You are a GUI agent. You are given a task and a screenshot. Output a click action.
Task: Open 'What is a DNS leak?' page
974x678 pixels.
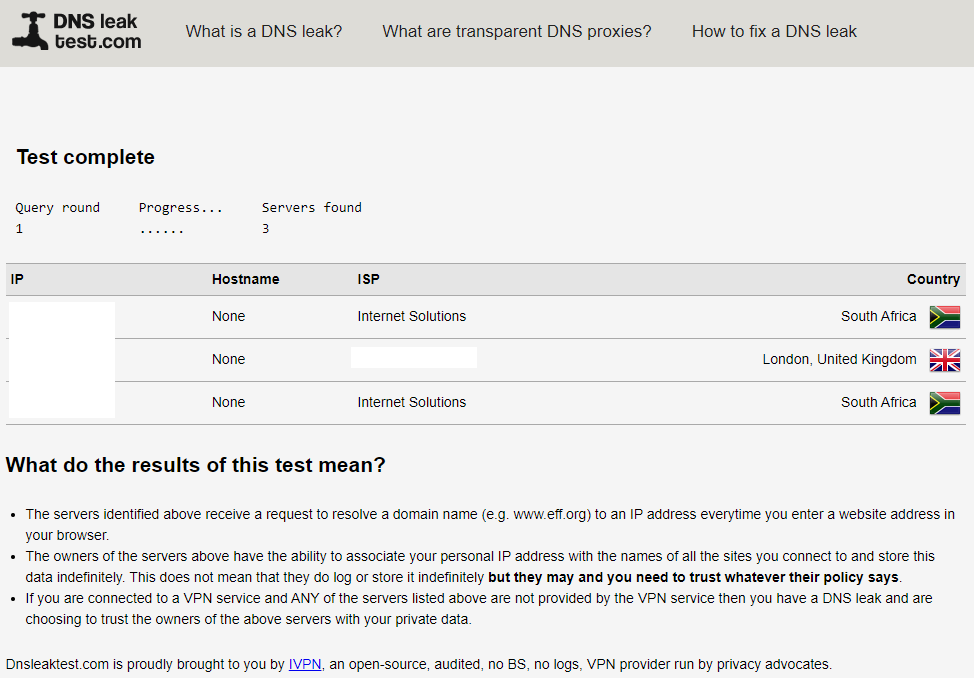[x=263, y=31]
